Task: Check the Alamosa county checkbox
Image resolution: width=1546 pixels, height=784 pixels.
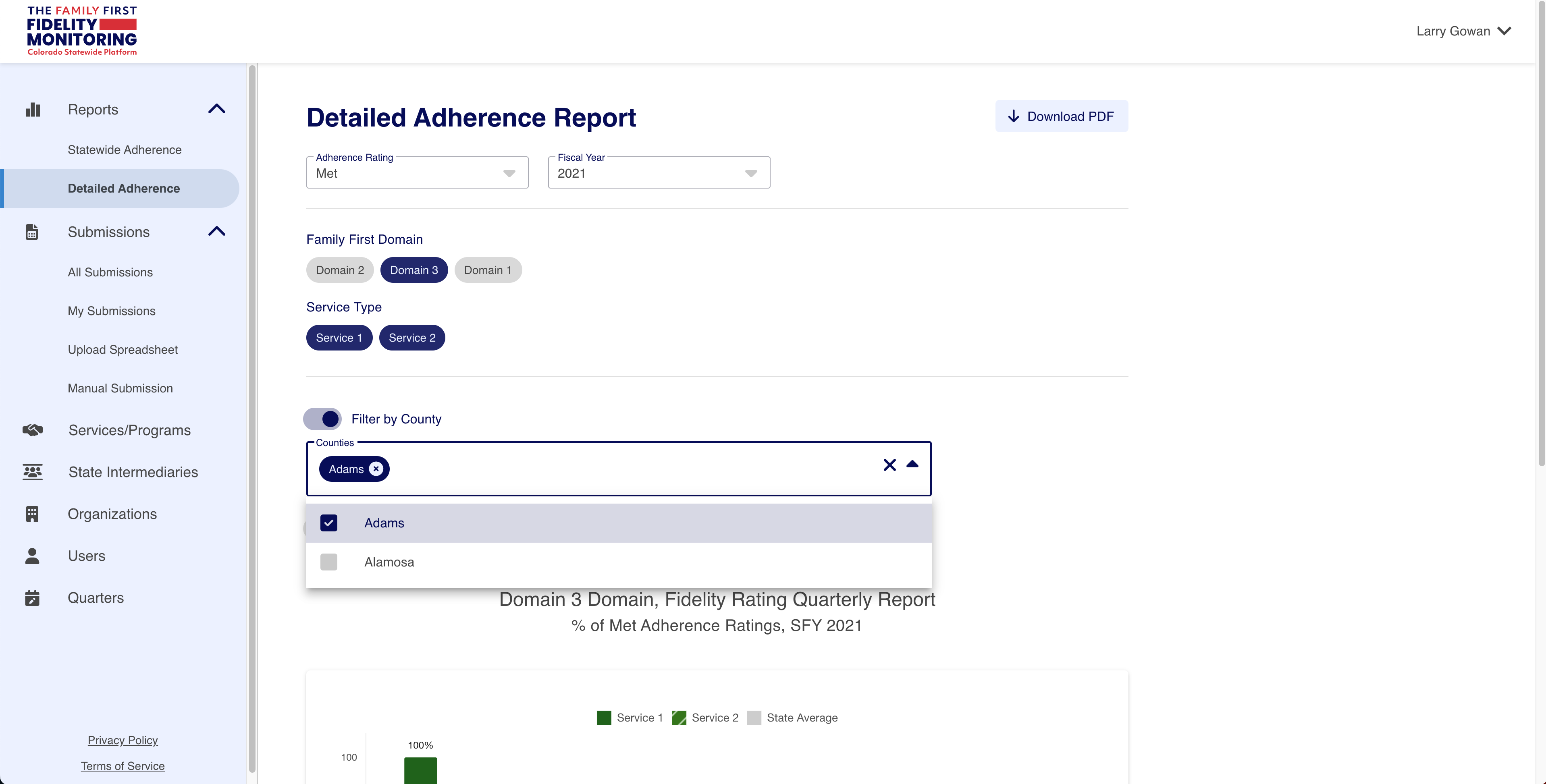Action: click(329, 562)
